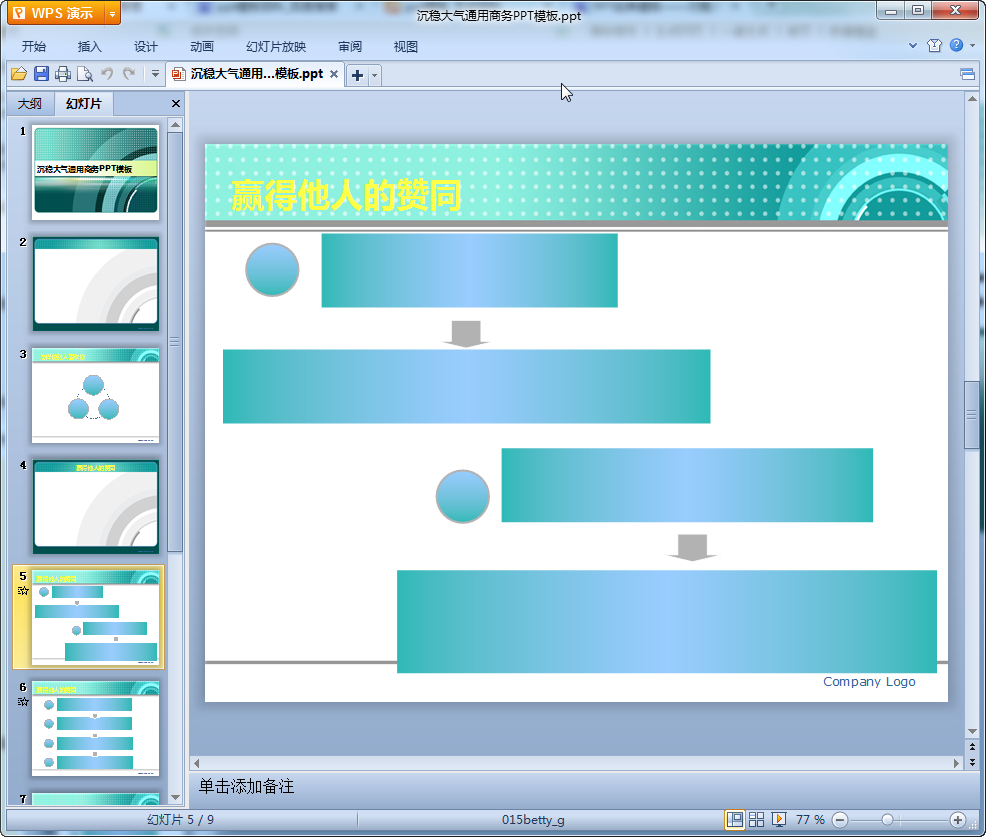Viewport: 986px width, 837px height.
Task: Select the first gray down arrow shape
Action: [466, 334]
